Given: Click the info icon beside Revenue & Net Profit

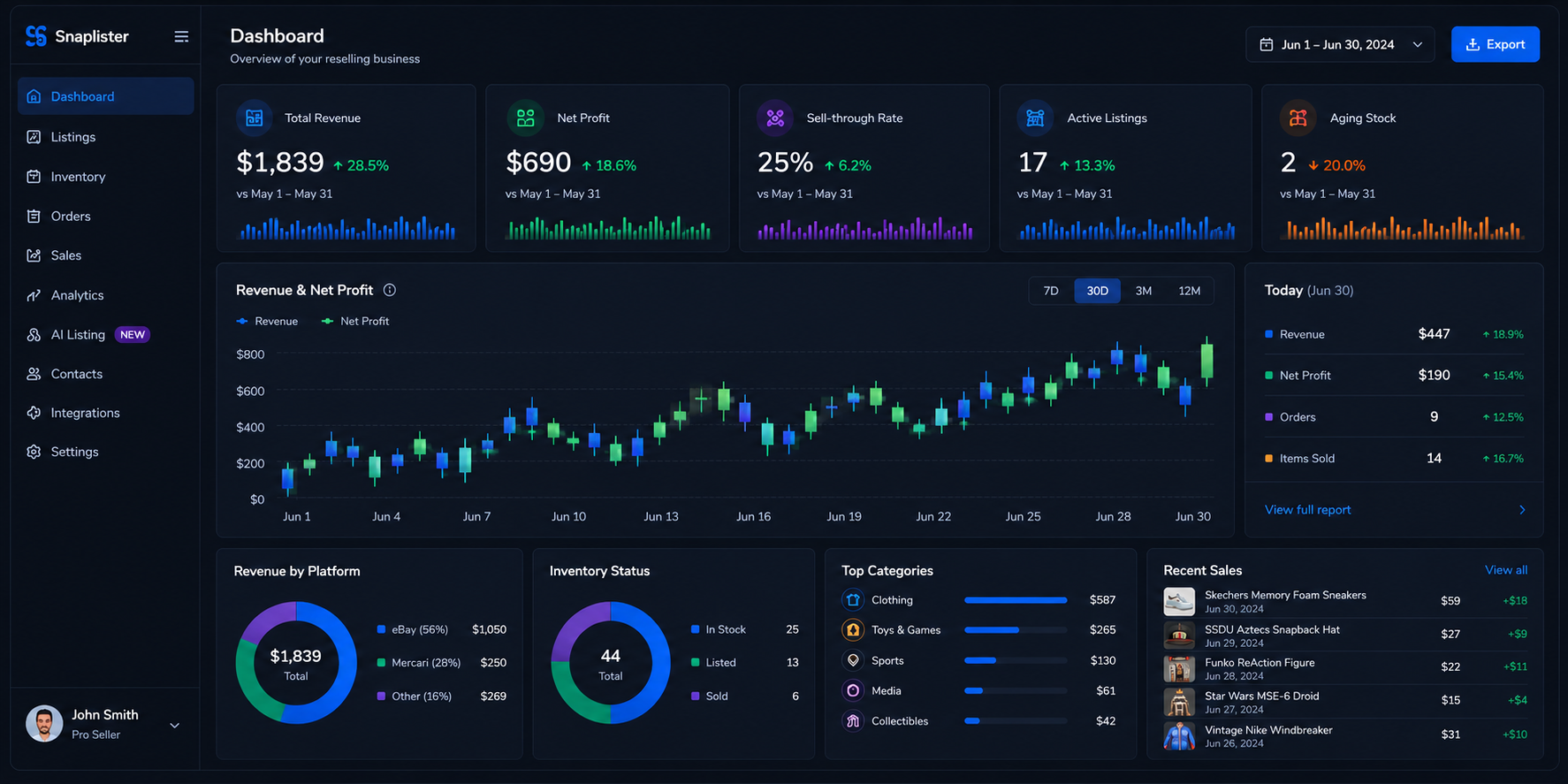Looking at the screenshot, I should 390,290.
